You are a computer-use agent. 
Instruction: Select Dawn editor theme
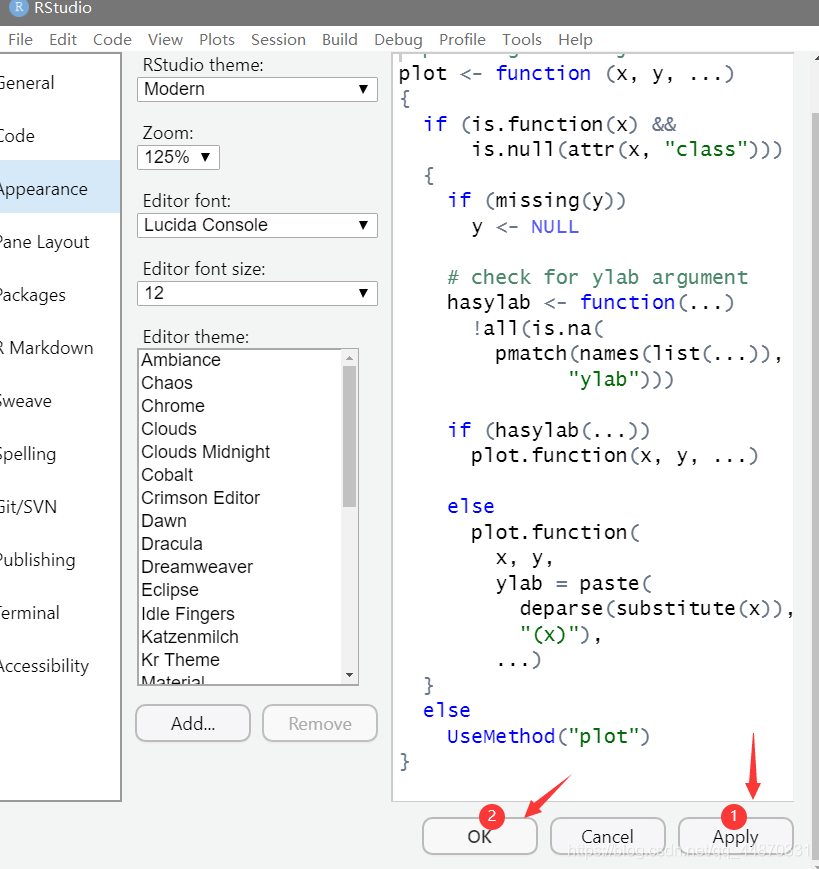(240, 521)
